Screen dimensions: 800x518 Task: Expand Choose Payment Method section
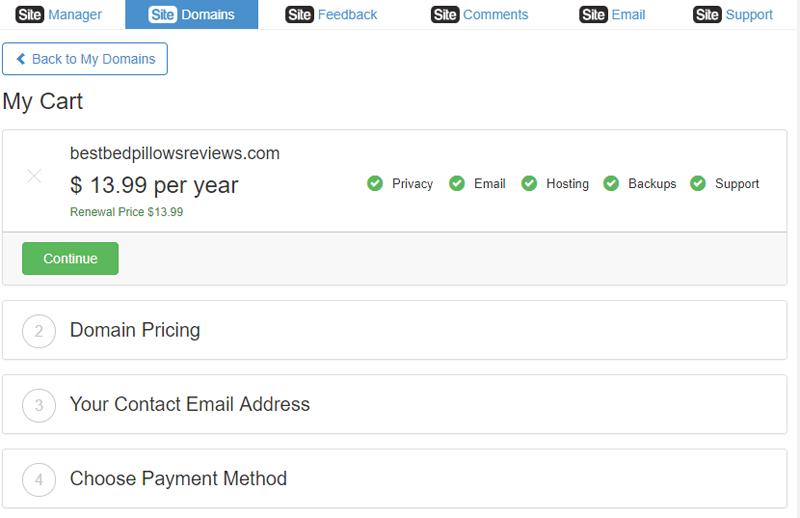[178, 479]
